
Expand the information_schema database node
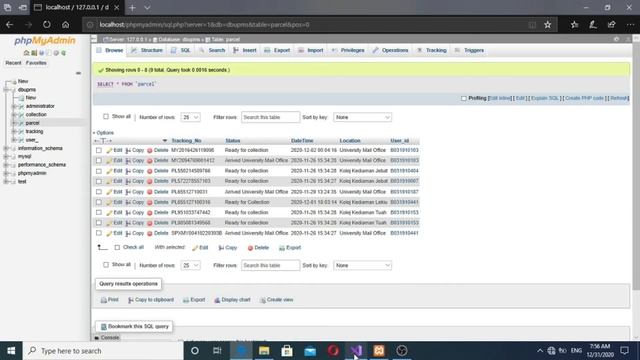[x=6, y=149]
